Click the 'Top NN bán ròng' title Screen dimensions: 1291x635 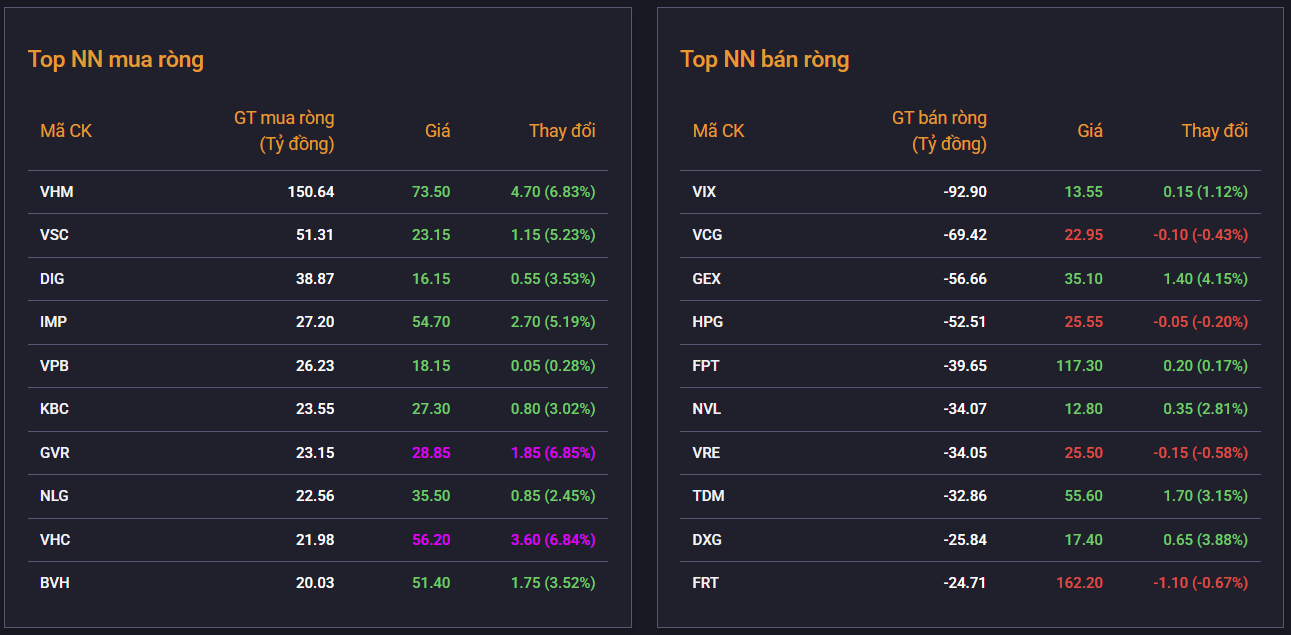764,59
